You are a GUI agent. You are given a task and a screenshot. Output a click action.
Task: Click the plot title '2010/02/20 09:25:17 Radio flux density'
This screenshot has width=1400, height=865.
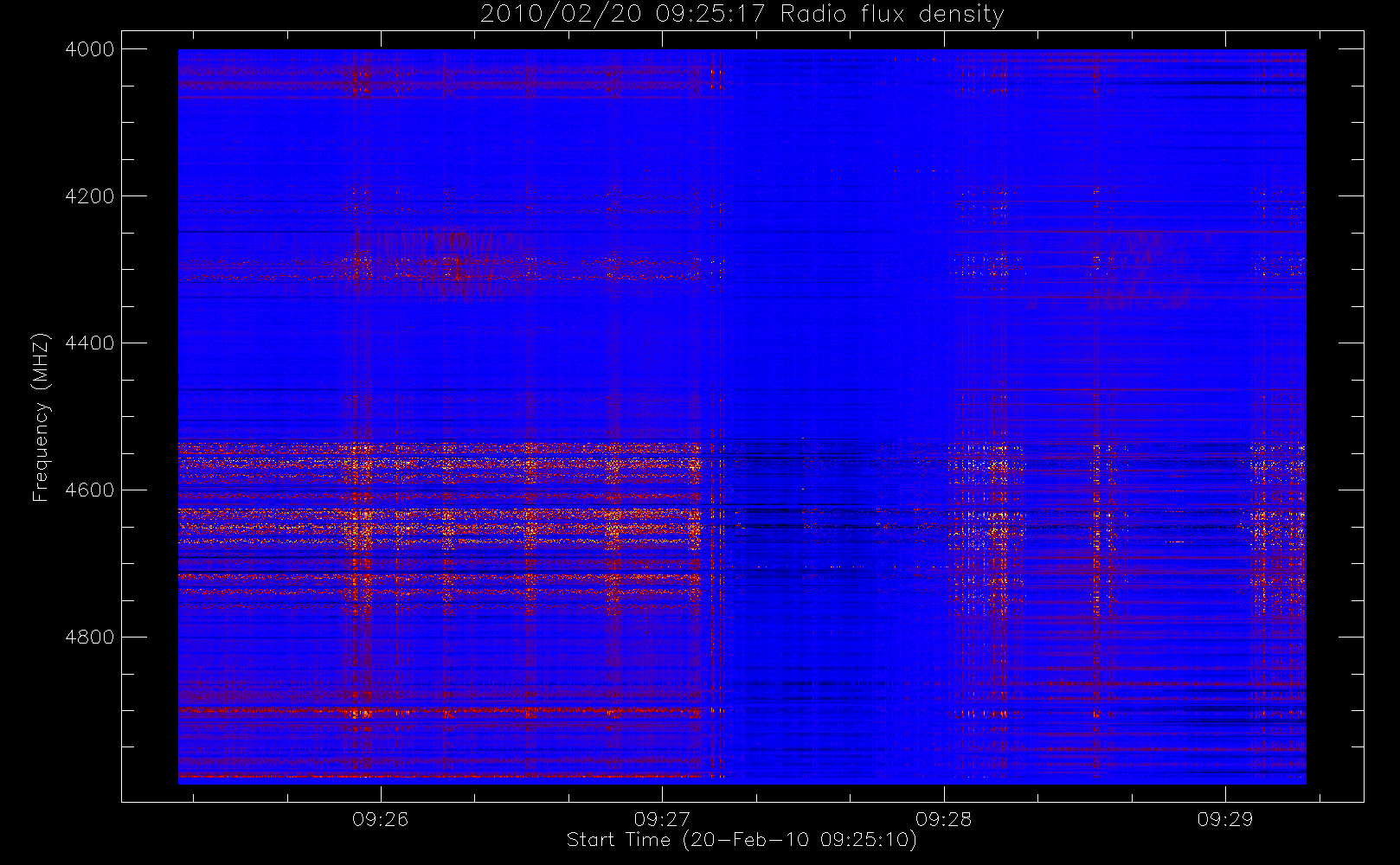(742, 15)
